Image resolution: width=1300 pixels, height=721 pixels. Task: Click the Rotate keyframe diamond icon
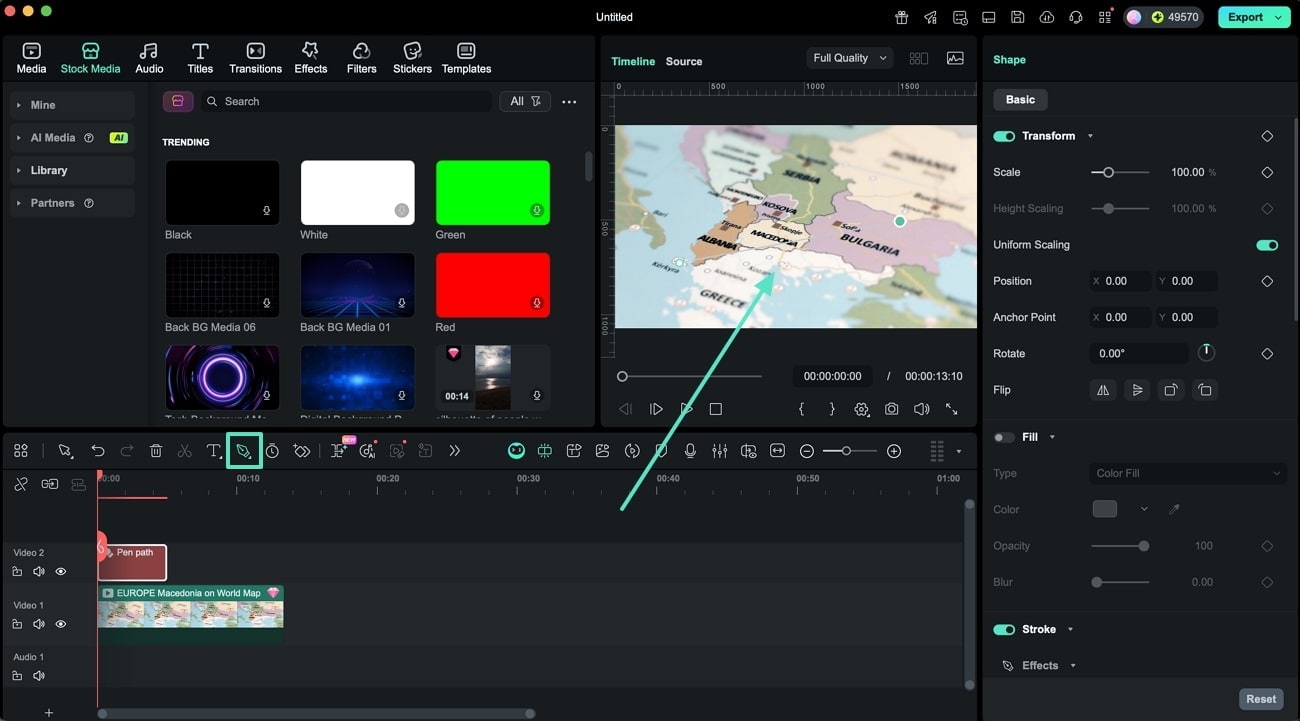click(1267, 354)
